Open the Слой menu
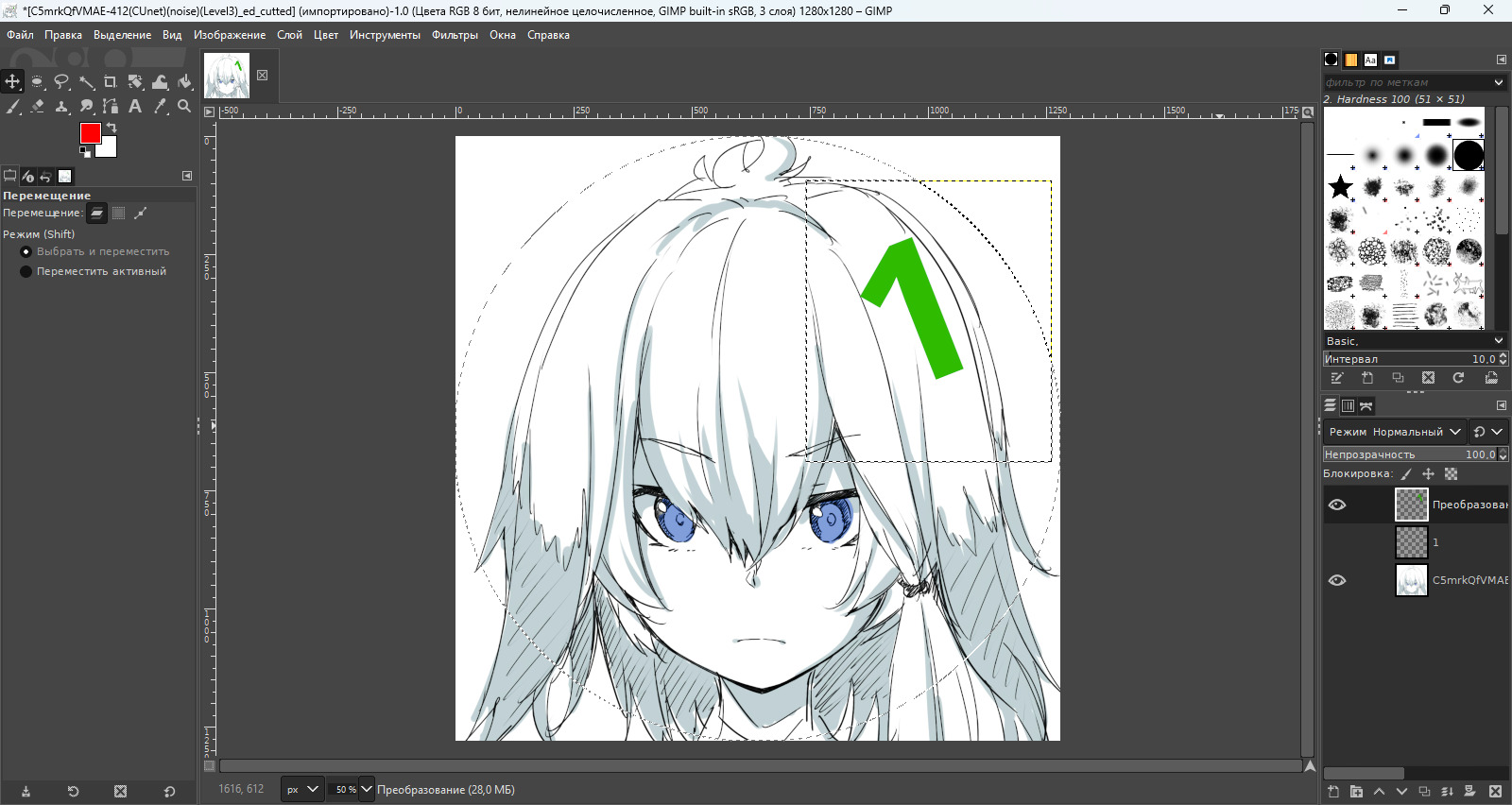Viewport: 1512px width, 805px height. click(x=289, y=35)
